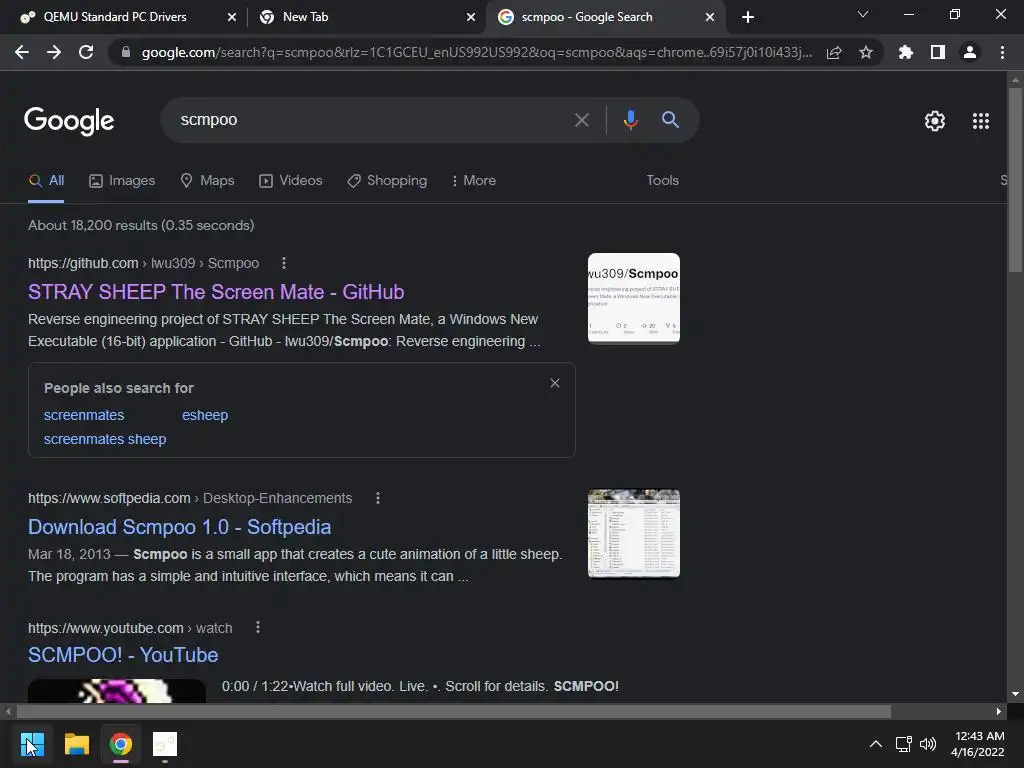Switch to Maps results
1024x768 pixels.
tap(207, 181)
